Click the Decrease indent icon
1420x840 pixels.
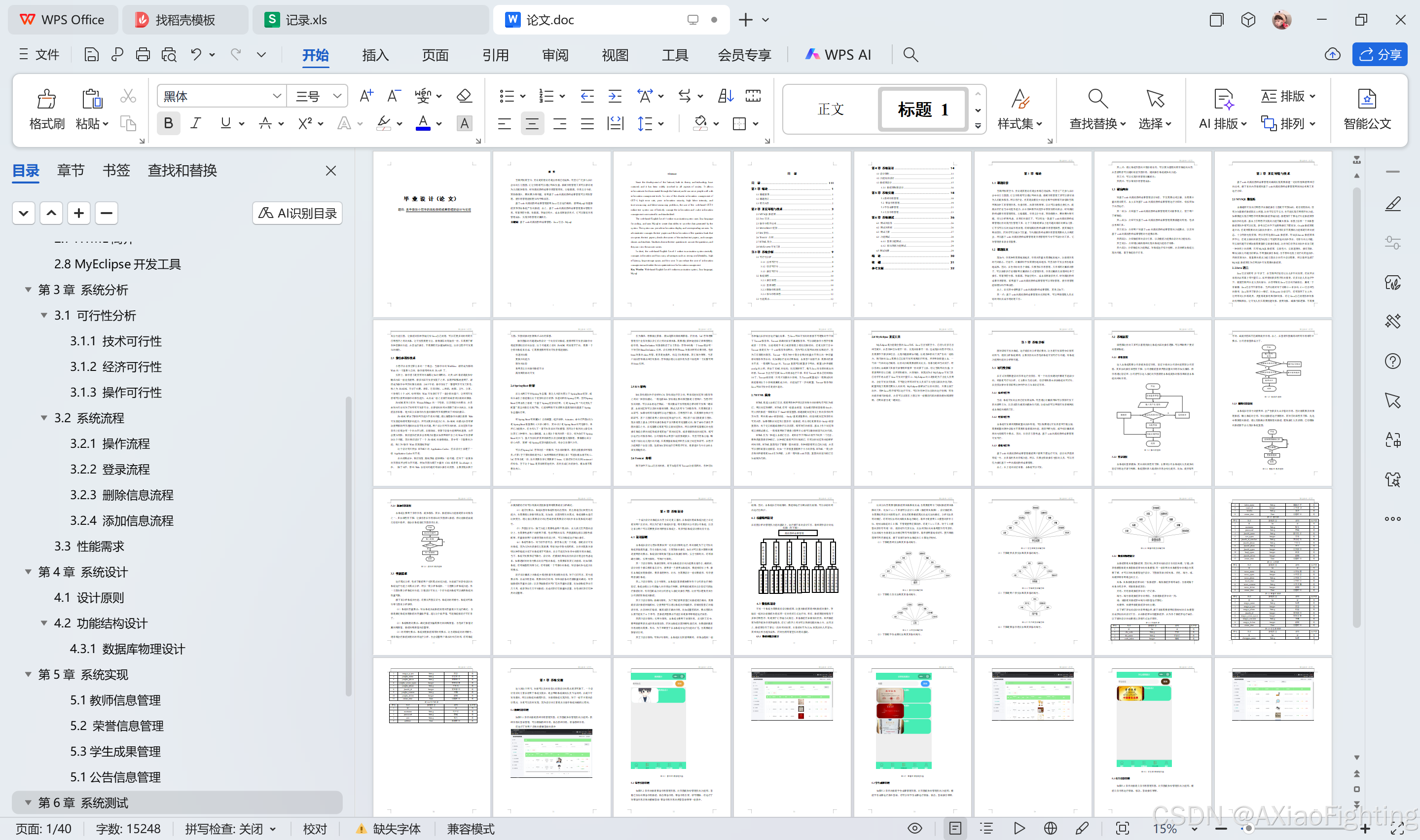pos(587,96)
